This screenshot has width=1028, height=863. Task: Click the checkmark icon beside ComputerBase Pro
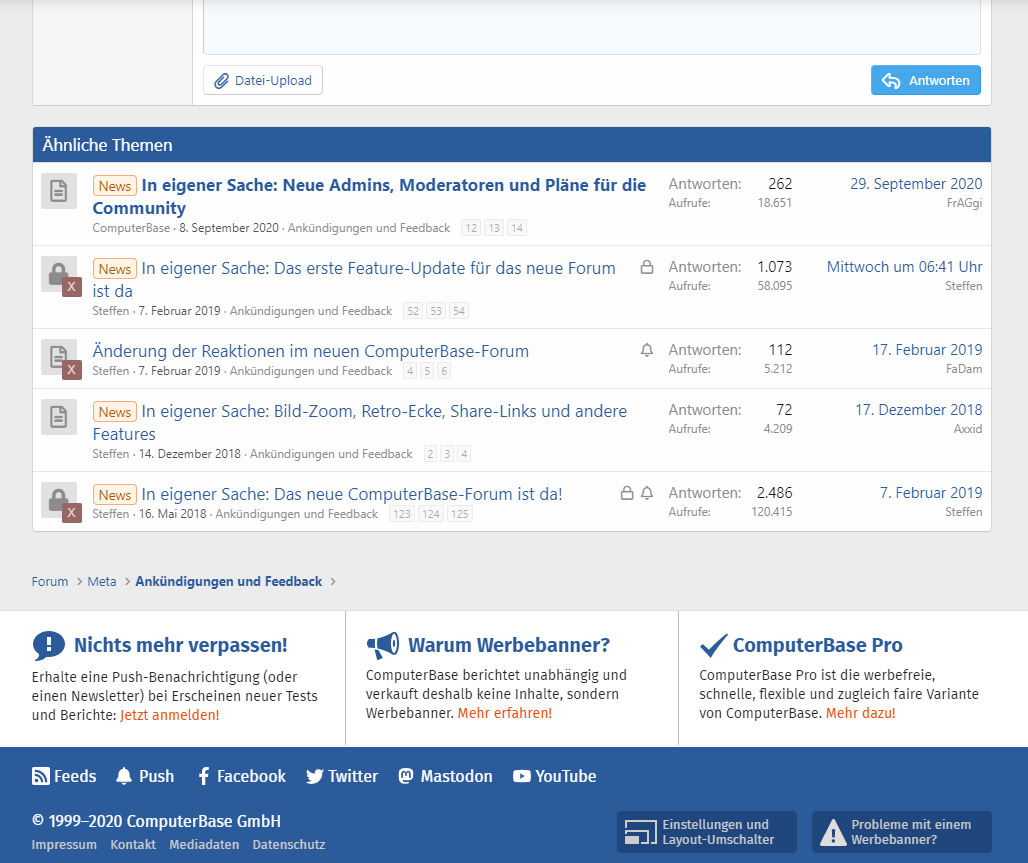tap(713, 645)
